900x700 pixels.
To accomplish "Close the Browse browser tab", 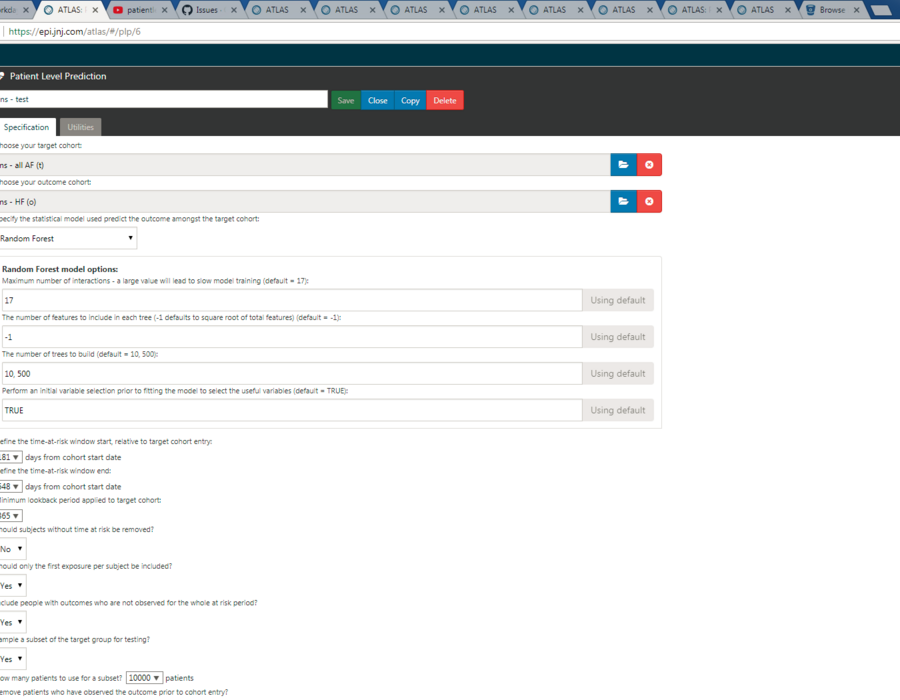I will [856, 10].
